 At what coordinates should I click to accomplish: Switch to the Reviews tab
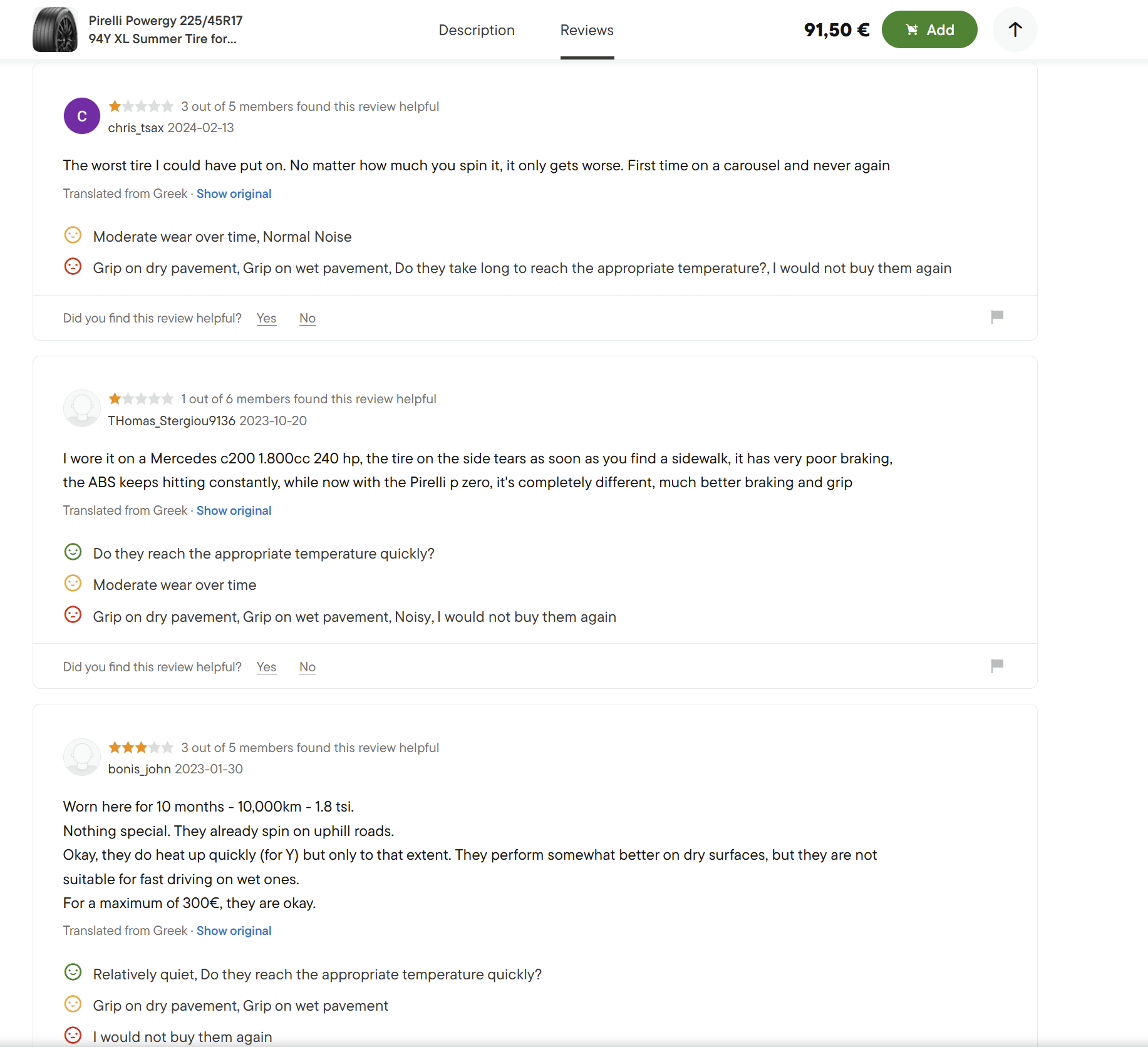pyautogui.click(x=587, y=30)
